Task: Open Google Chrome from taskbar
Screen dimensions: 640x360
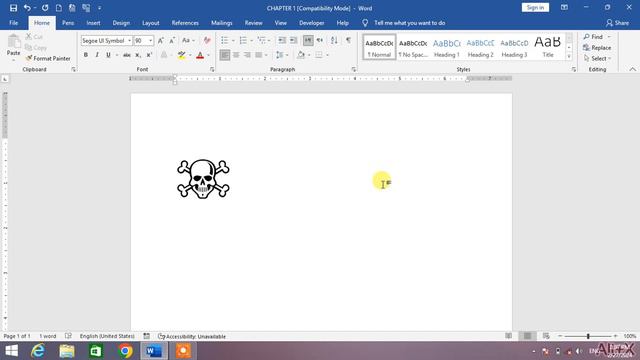Action: [x=125, y=351]
